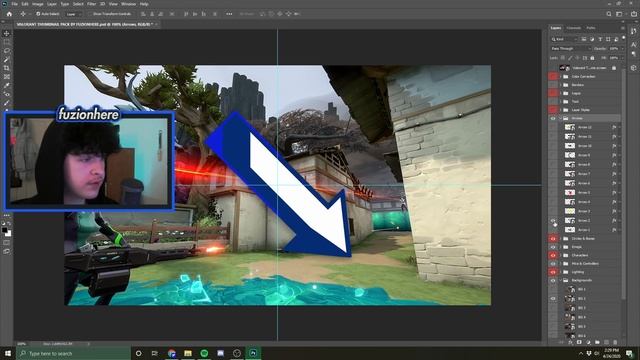Toggle the Auto-Select checkbox

pos(38,14)
